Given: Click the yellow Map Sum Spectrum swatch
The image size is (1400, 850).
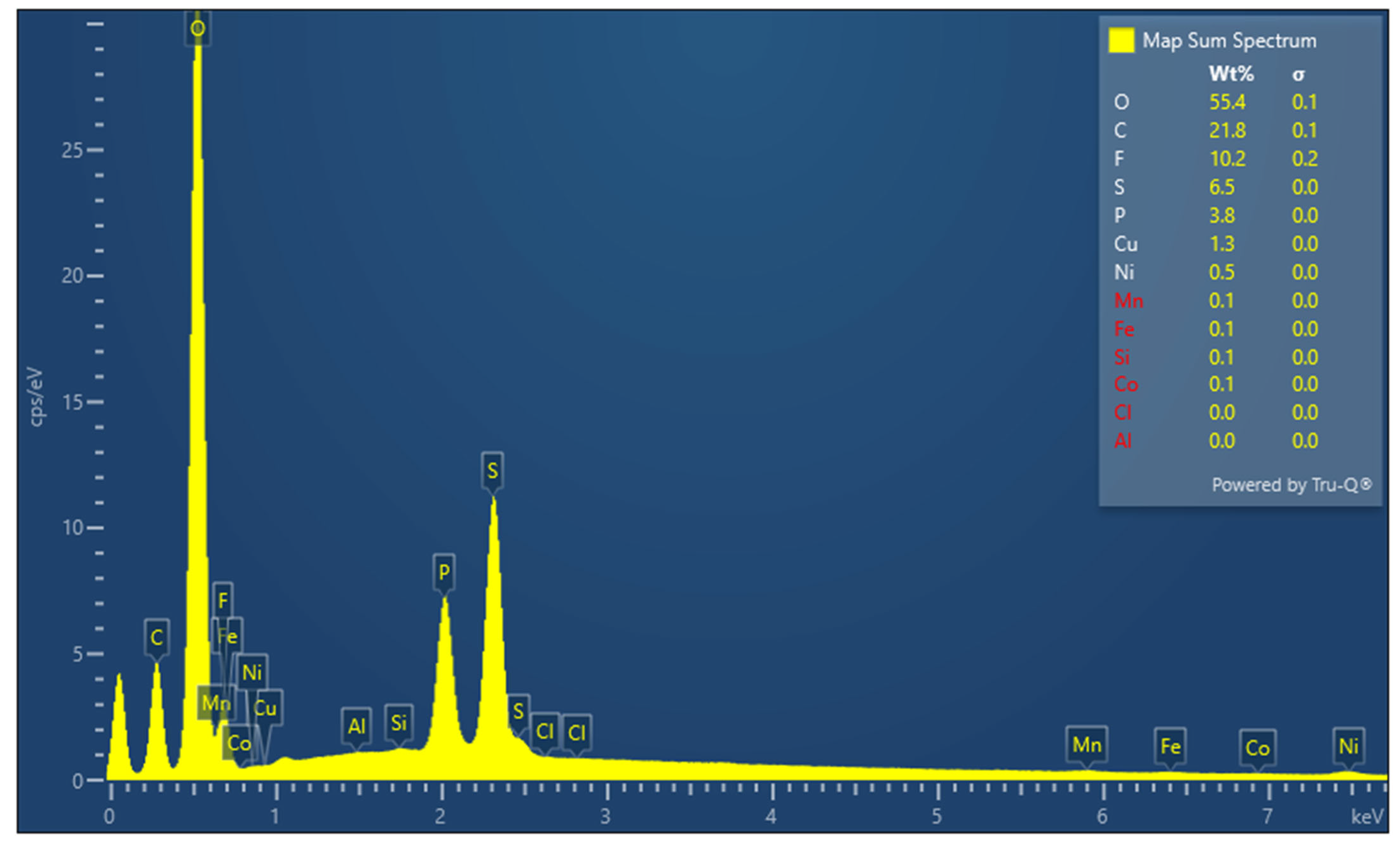Looking at the screenshot, I should tap(1121, 41).
